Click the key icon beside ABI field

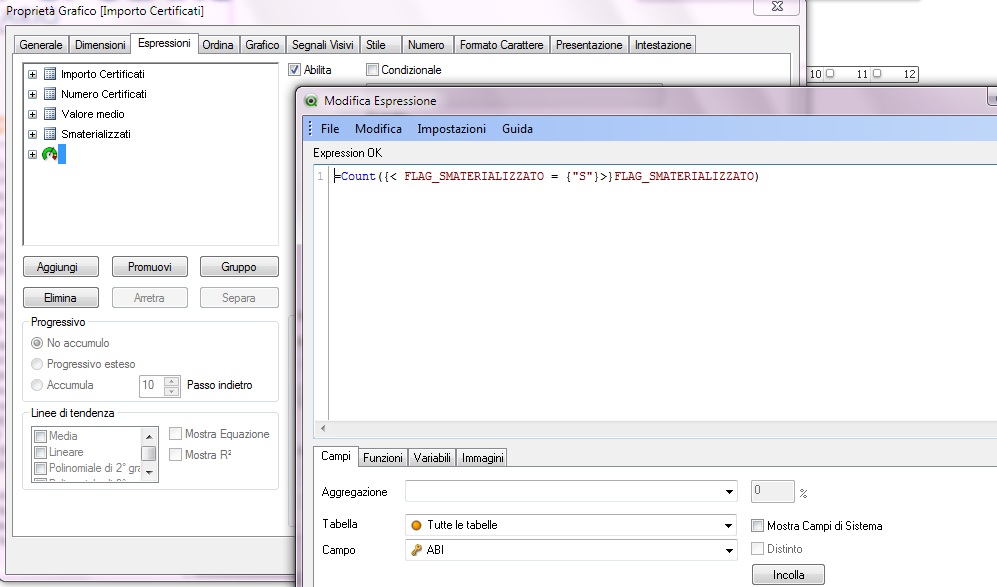pyautogui.click(x=416, y=550)
